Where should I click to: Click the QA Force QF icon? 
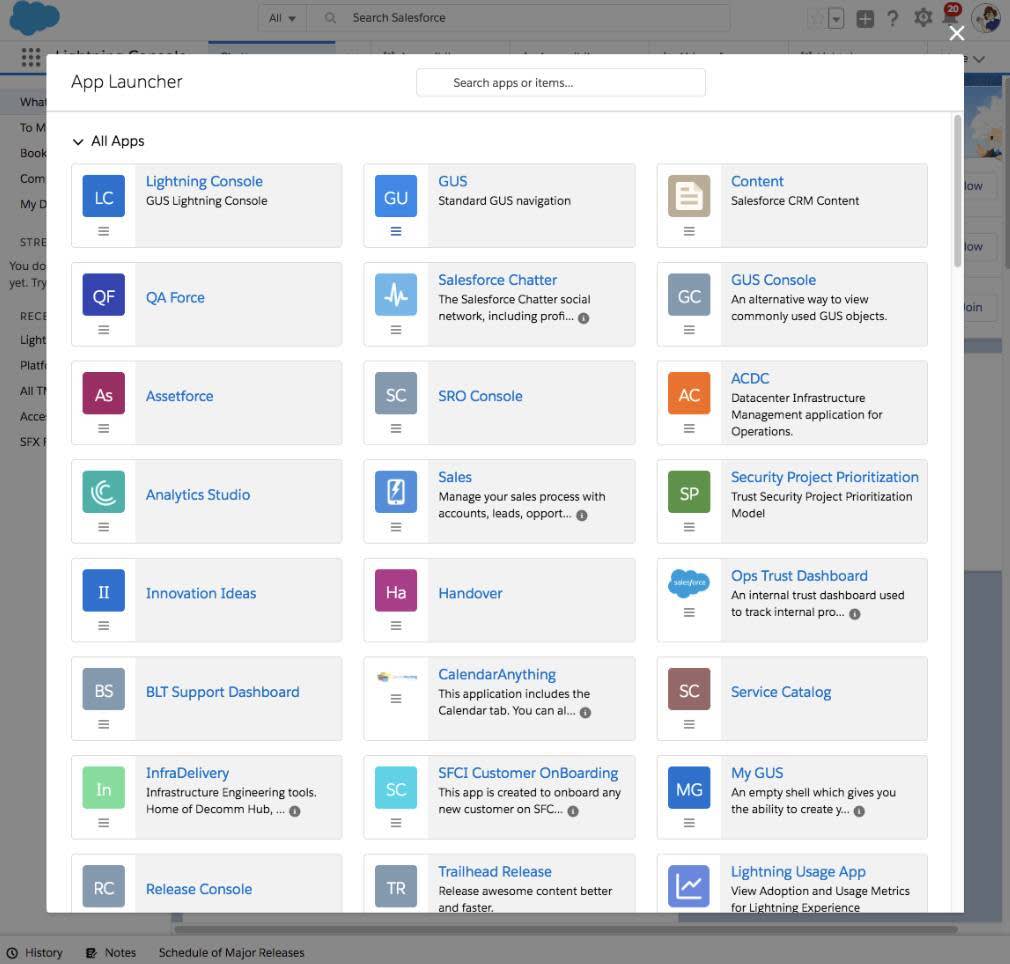(104, 295)
